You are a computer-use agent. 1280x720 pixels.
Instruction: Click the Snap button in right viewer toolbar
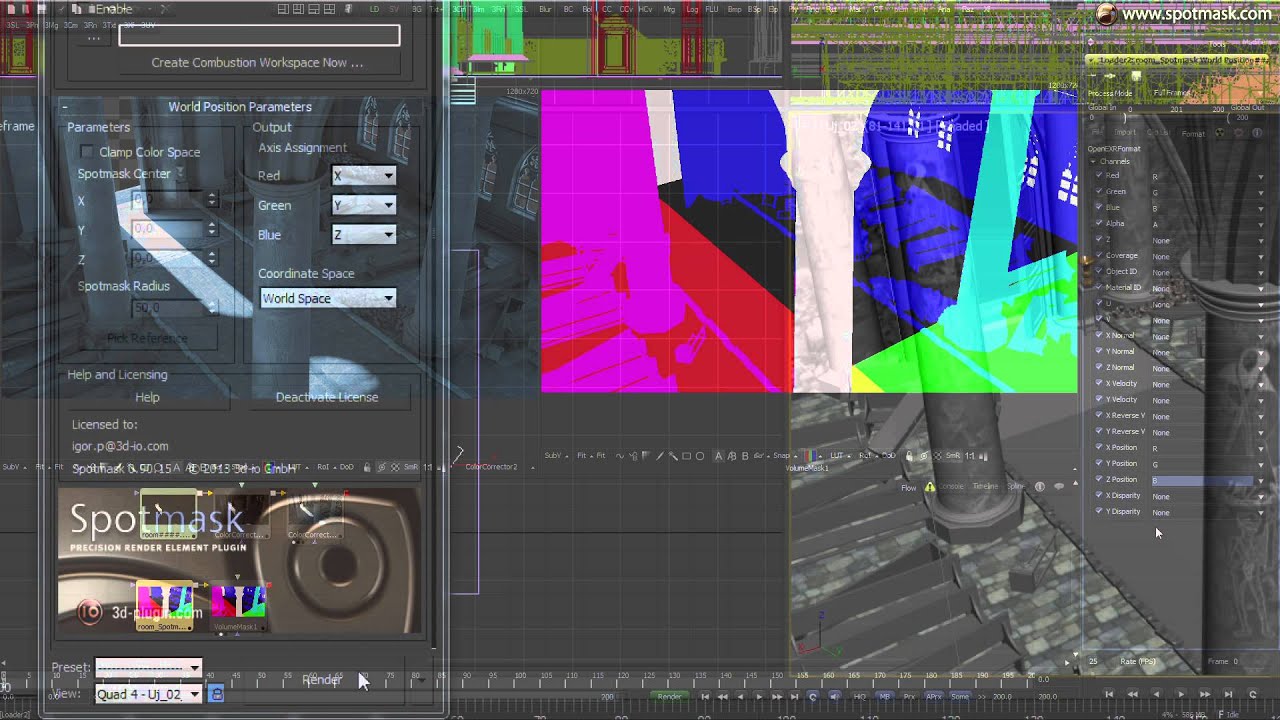(781, 455)
